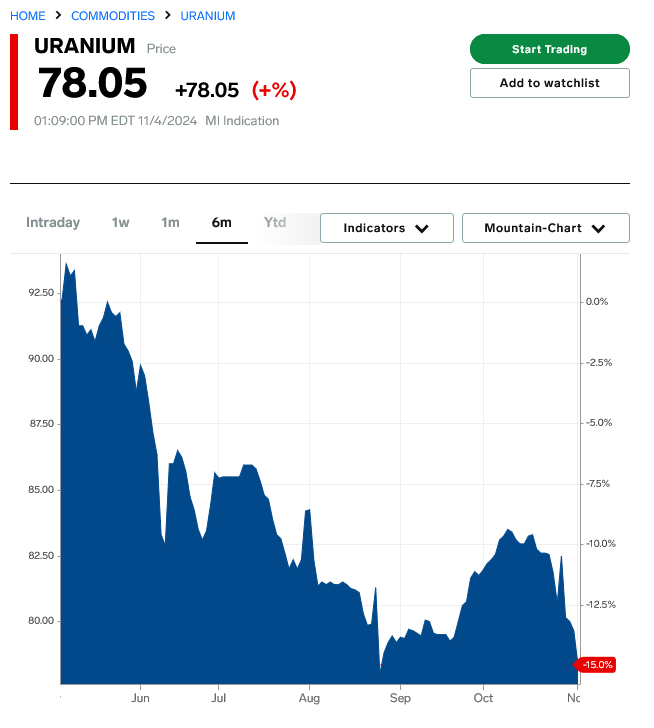Open the COMMODITIES breadcrumb link

point(113,16)
